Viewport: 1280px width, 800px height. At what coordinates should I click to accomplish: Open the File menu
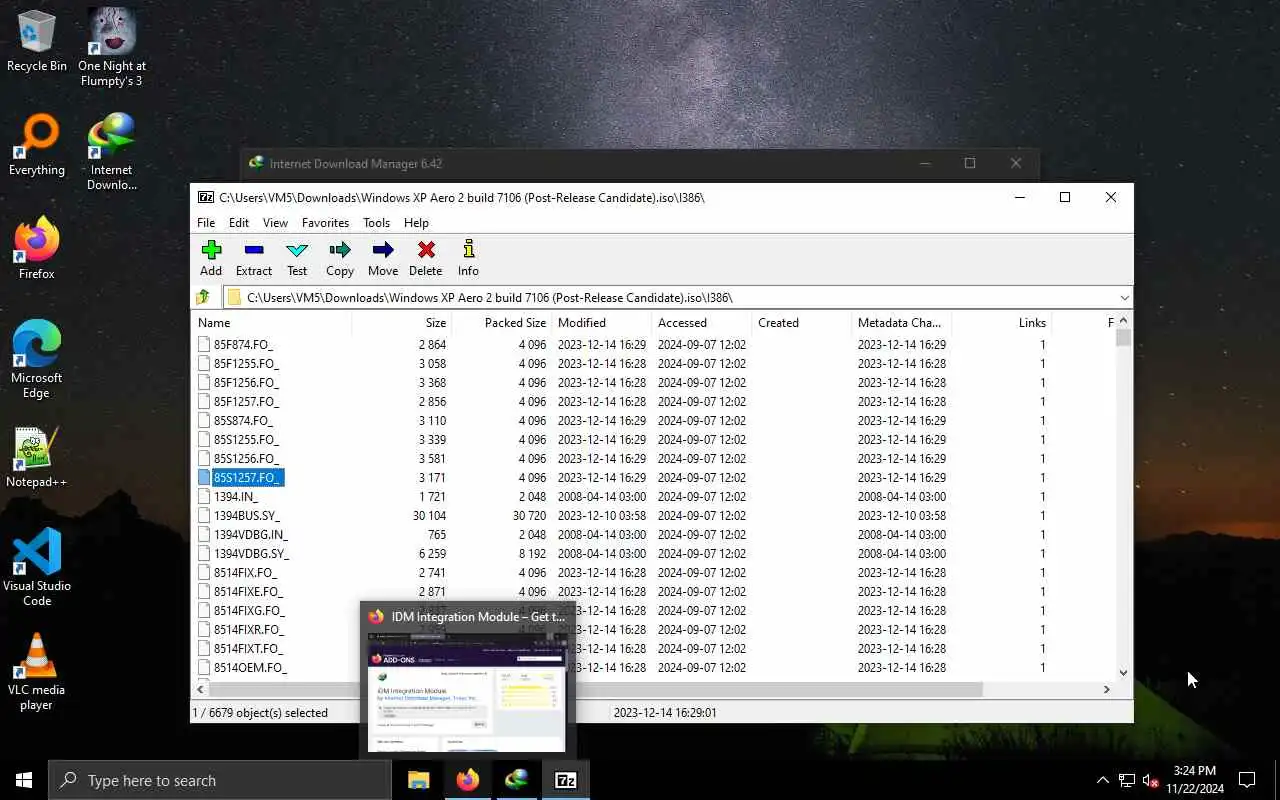206,223
